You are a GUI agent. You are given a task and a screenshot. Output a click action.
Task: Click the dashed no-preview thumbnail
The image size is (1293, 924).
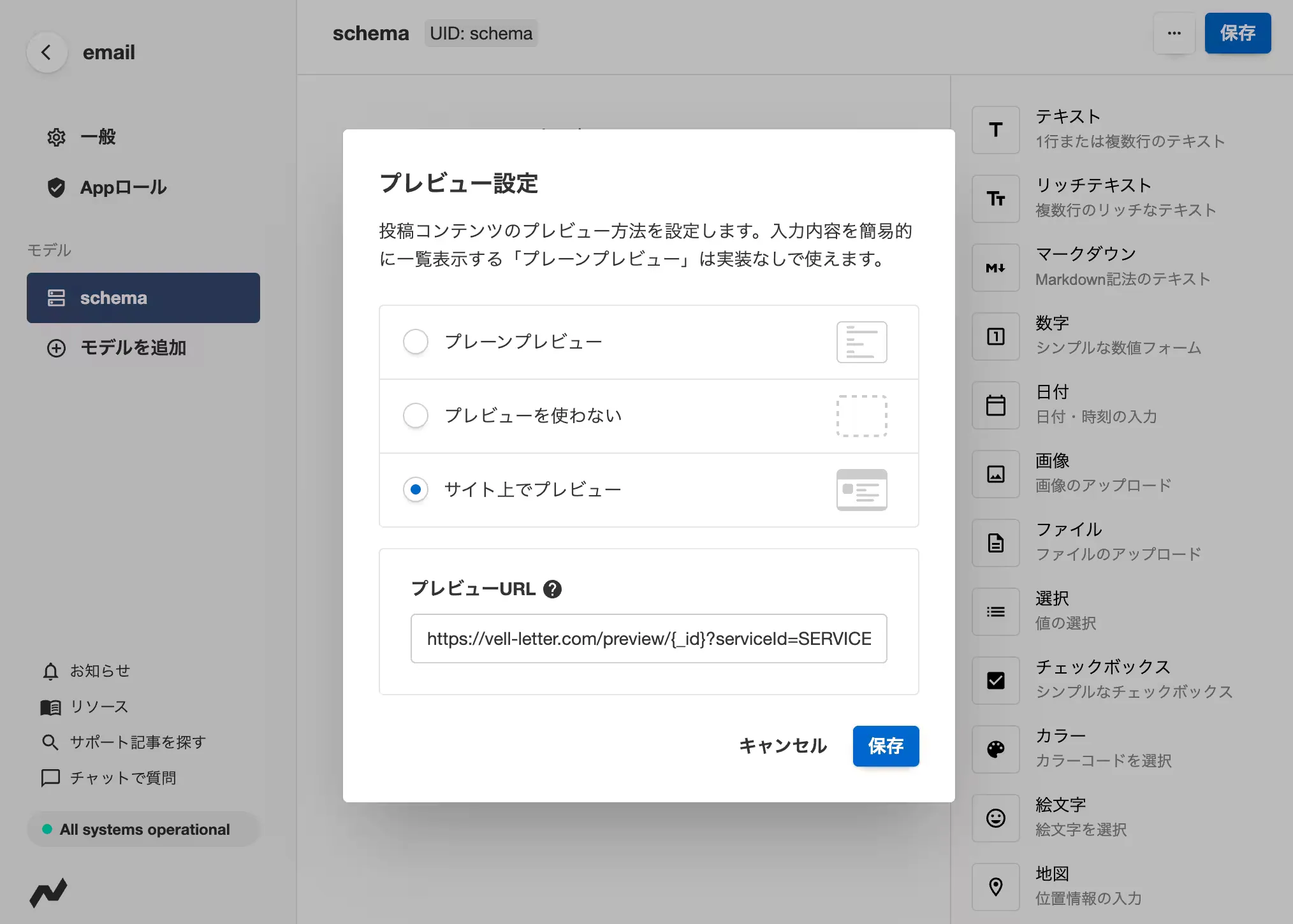(862, 416)
